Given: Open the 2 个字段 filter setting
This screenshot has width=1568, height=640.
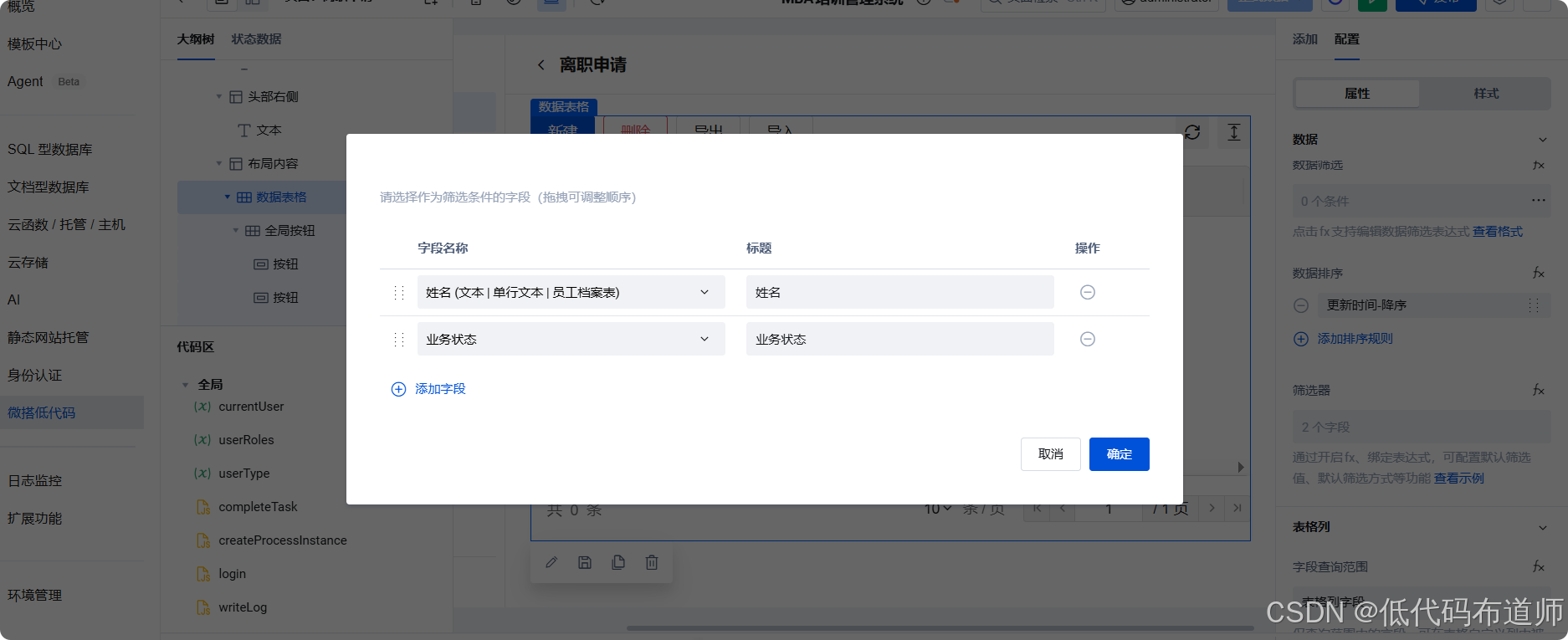Looking at the screenshot, I should [1421, 427].
